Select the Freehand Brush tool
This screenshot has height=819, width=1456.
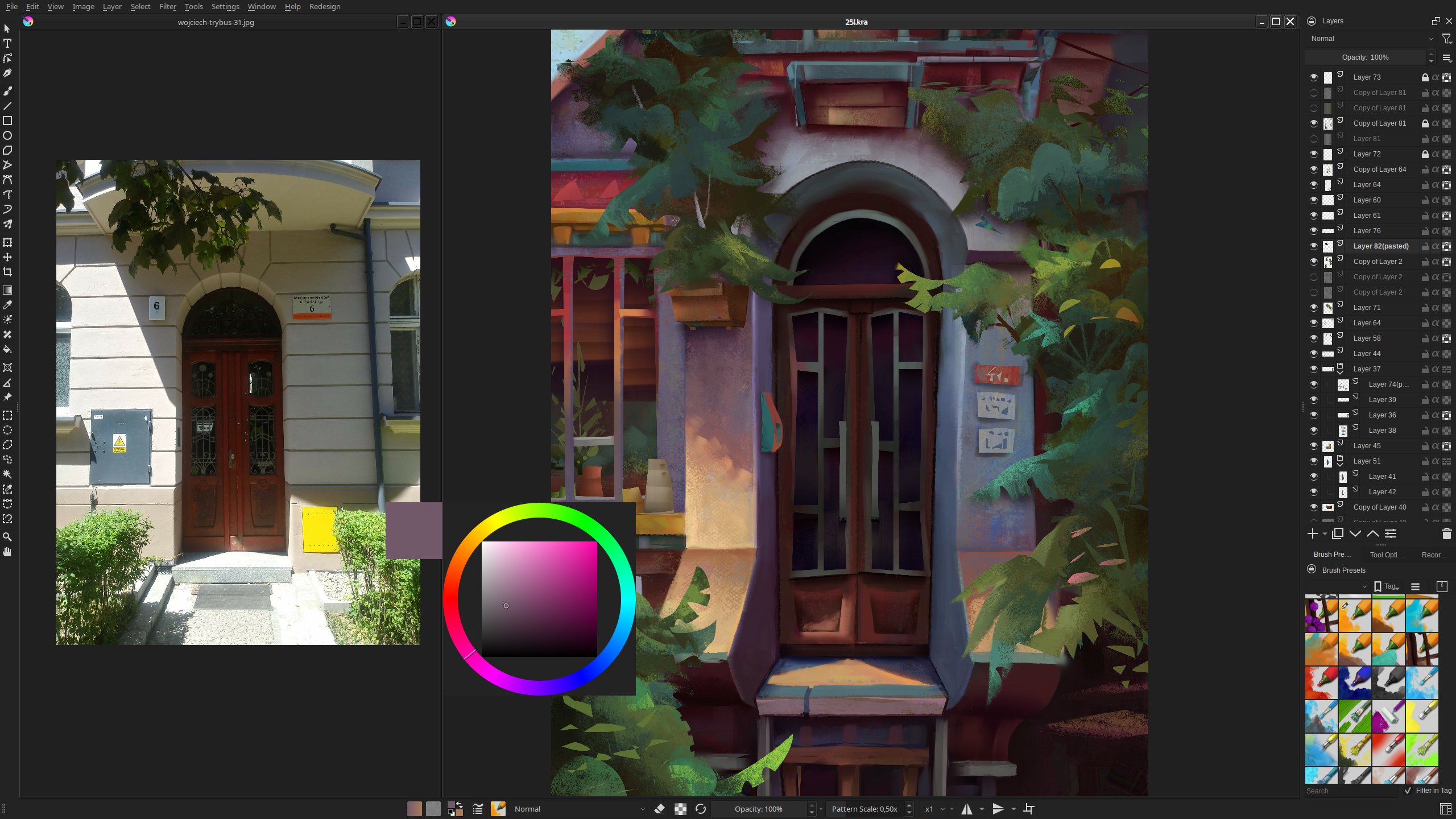point(7,91)
